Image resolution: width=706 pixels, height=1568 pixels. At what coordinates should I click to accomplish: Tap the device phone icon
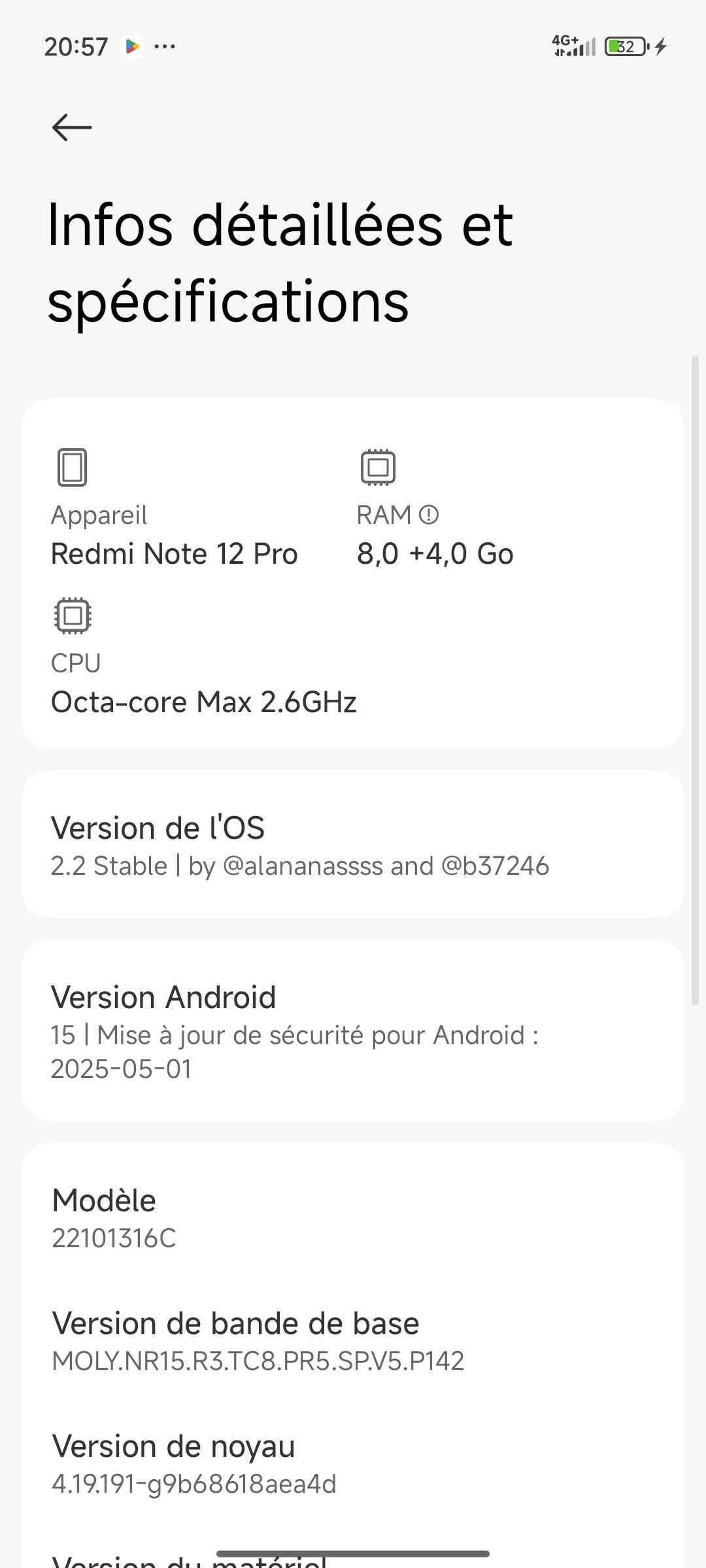click(x=72, y=467)
